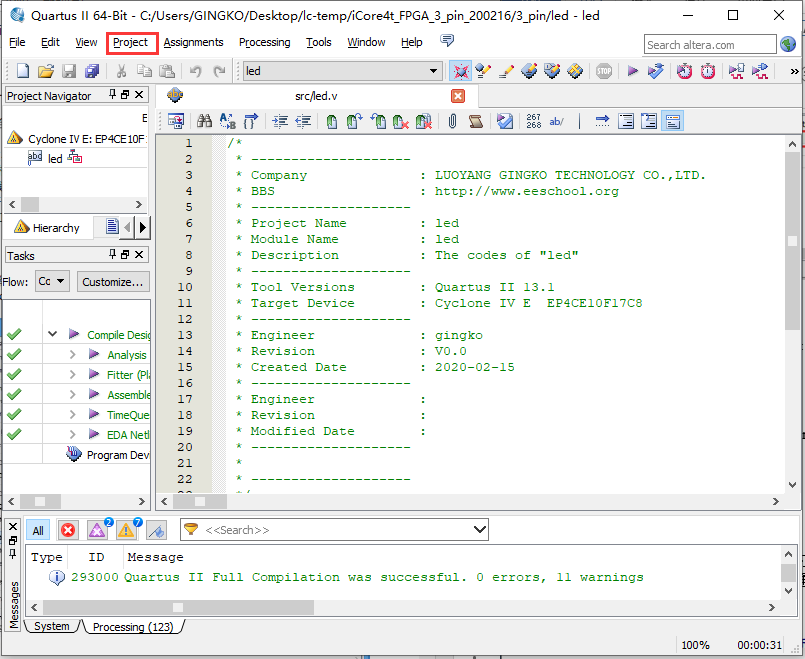Click the Open folder icon in toolbar
This screenshot has height=659, width=805.
pyautogui.click(x=46, y=71)
